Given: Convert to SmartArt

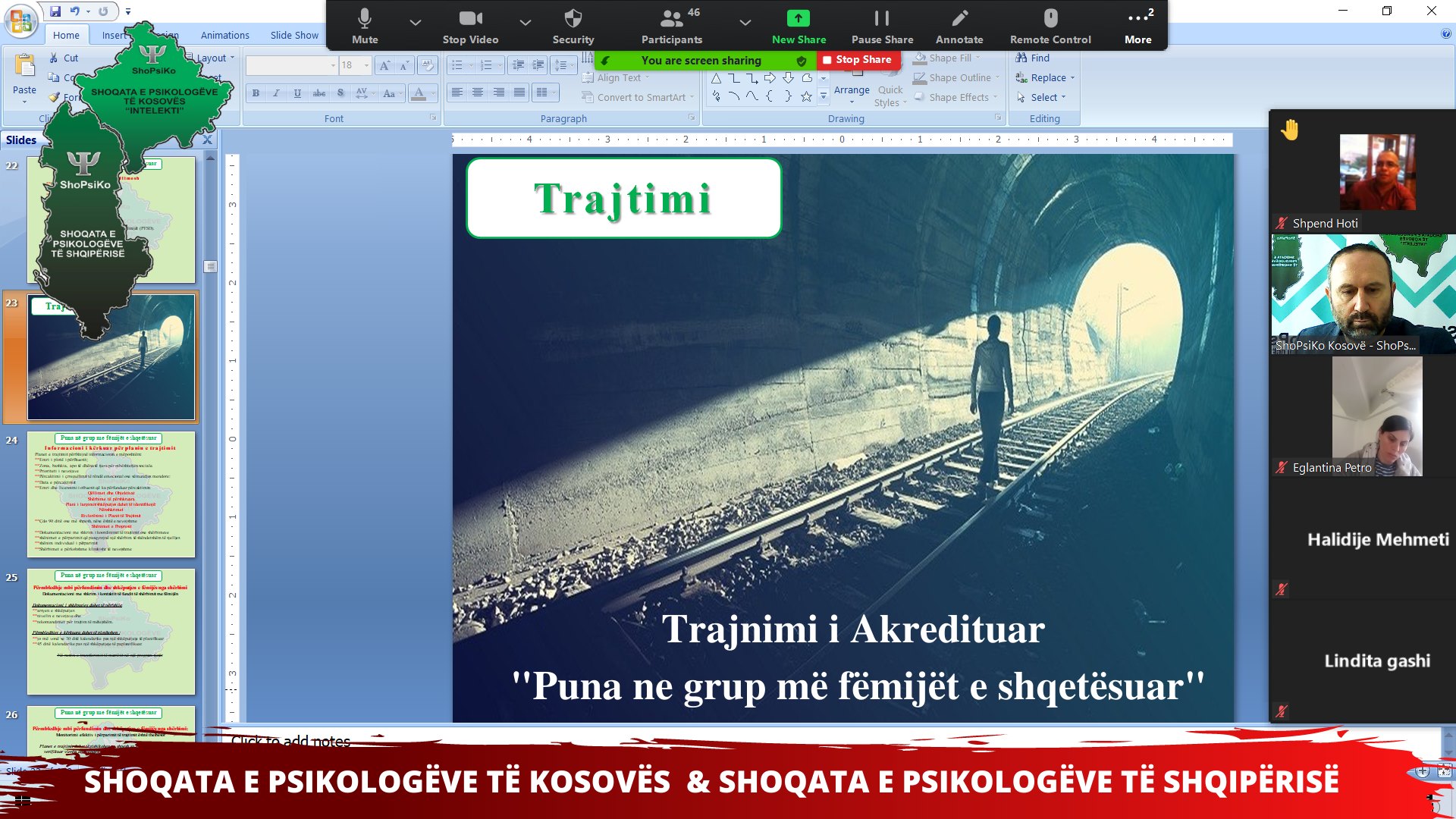Looking at the screenshot, I should pos(638,97).
